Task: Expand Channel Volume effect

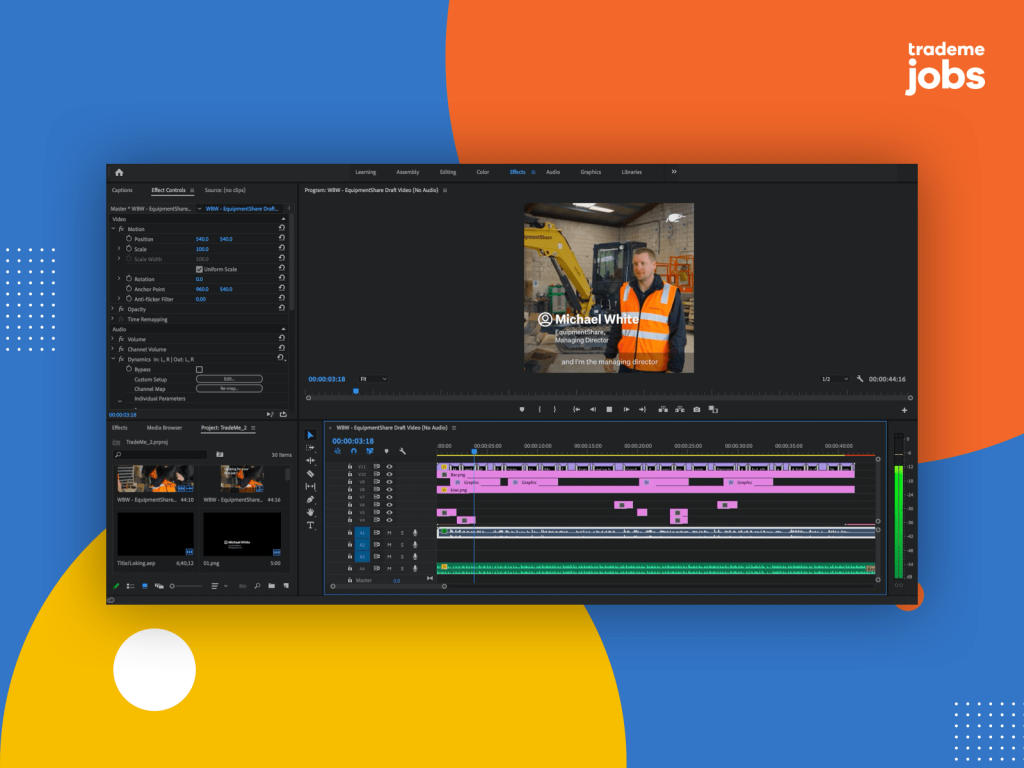Action: coord(113,349)
